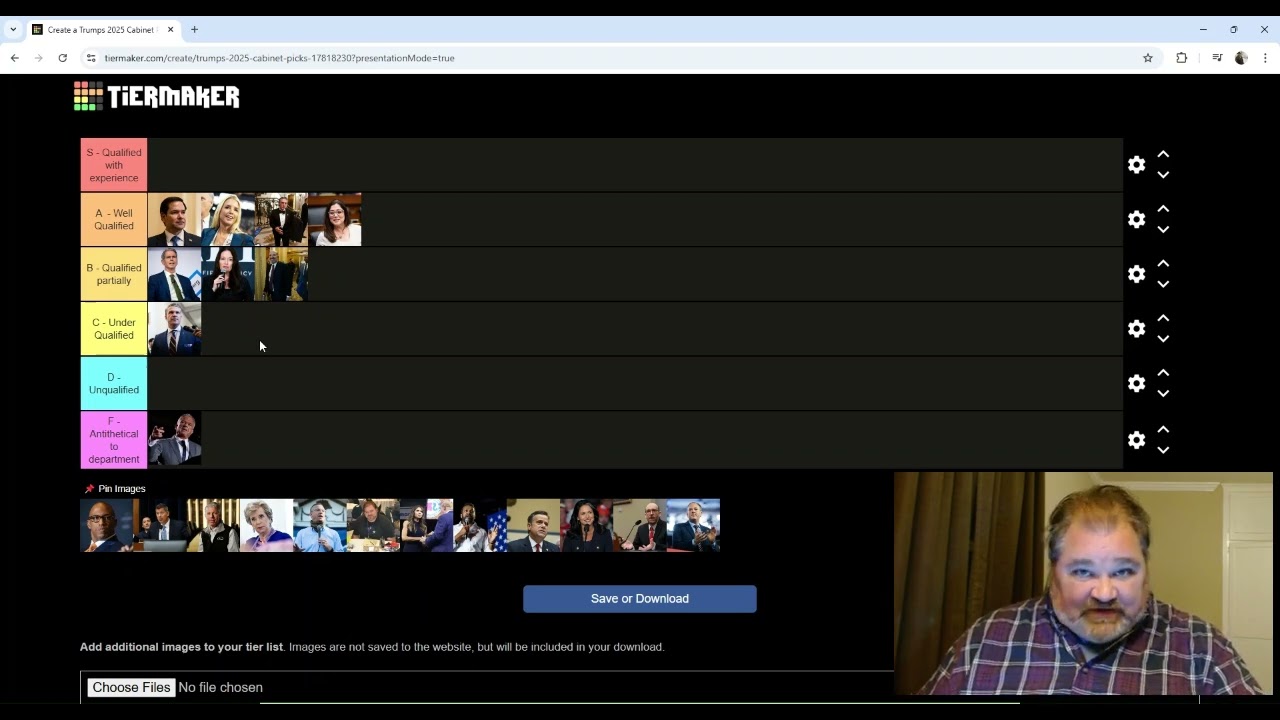Image resolution: width=1280 pixels, height=720 pixels.
Task: Open Chrome profile avatar
Action: 1241,58
